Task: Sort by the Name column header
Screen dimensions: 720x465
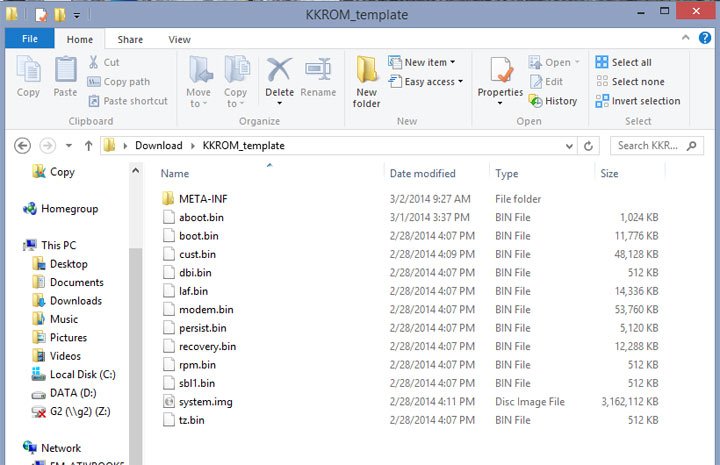Action: coord(174,174)
